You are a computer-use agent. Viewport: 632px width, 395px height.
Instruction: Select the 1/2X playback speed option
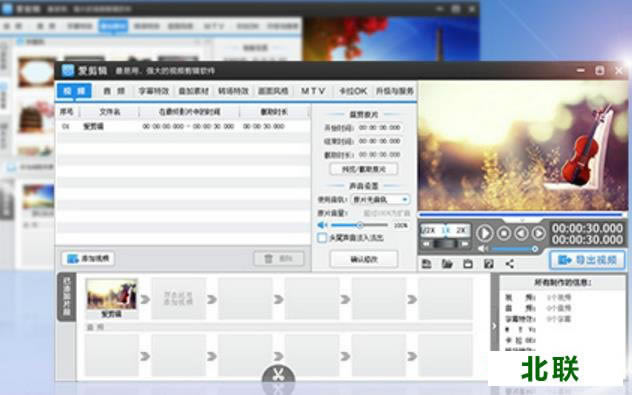pyautogui.click(x=428, y=231)
